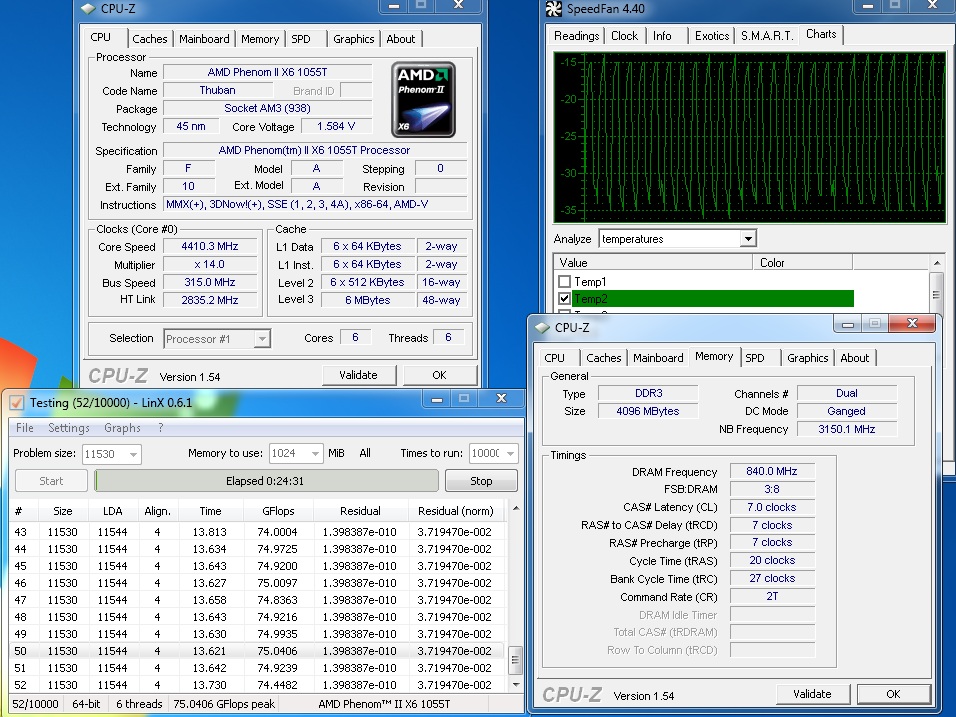Select the SPD tab in top CPU-Z window
This screenshot has width=956, height=717.
click(301, 39)
